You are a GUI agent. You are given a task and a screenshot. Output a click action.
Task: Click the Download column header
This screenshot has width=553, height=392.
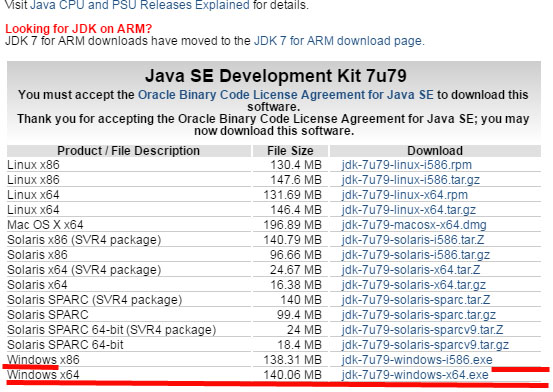pos(435,151)
